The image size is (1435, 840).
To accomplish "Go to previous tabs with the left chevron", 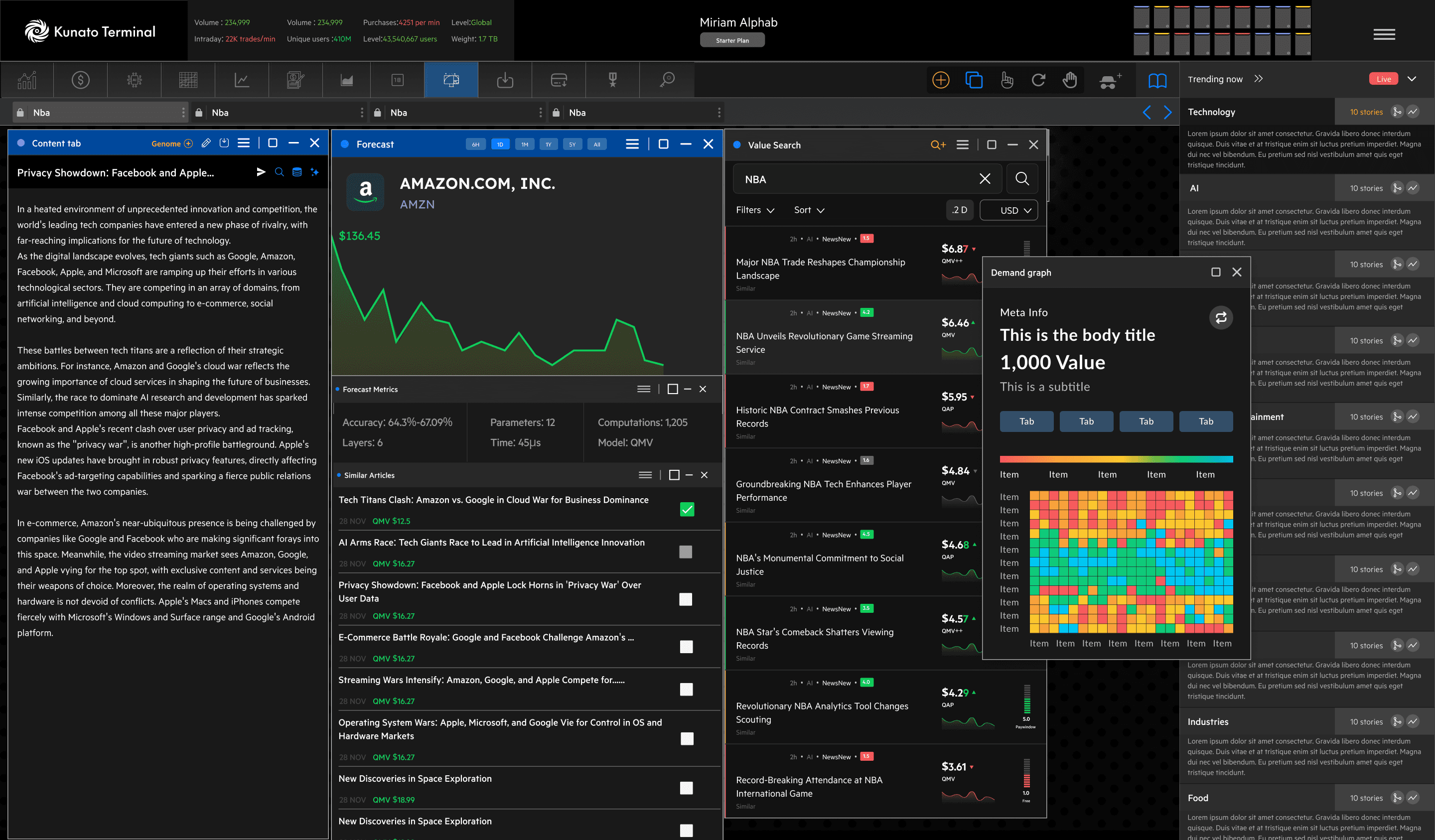I will pyautogui.click(x=1147, y=112).
